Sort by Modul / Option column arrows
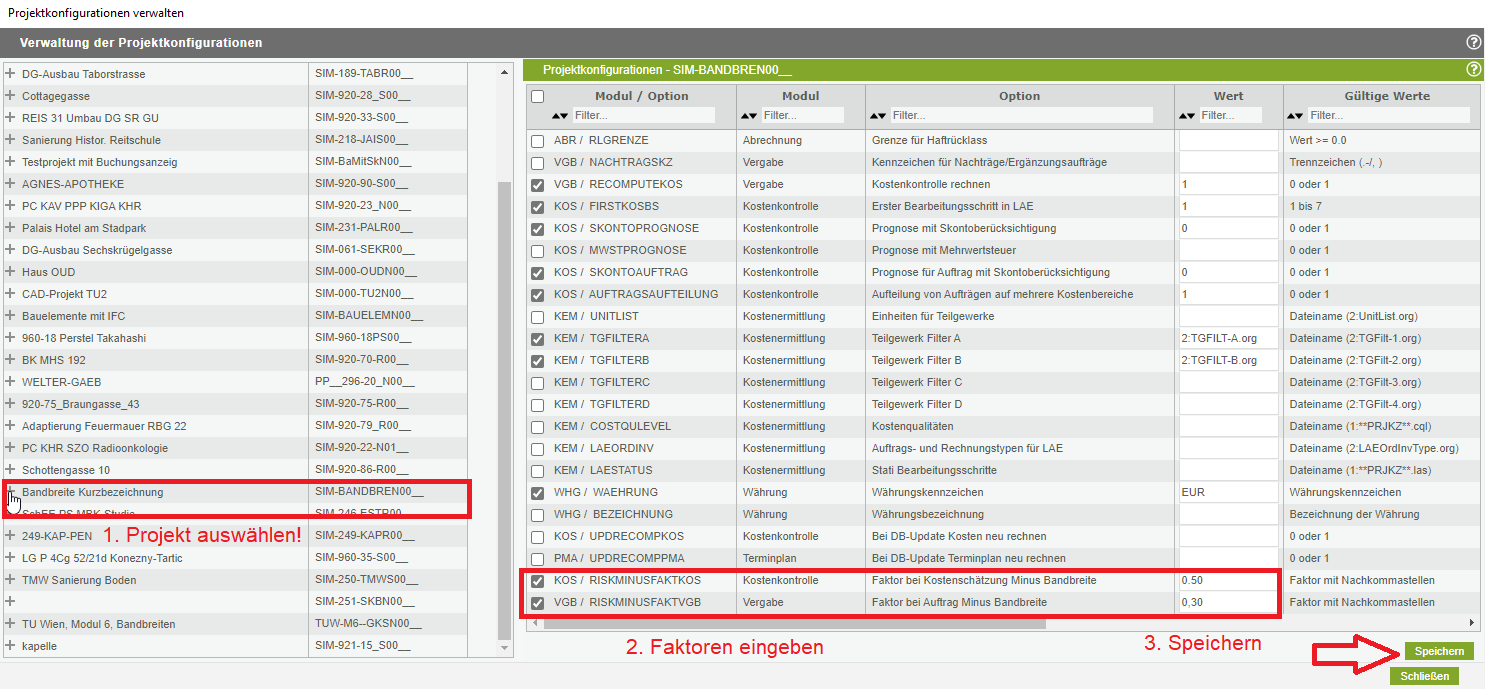 (560, 116)
